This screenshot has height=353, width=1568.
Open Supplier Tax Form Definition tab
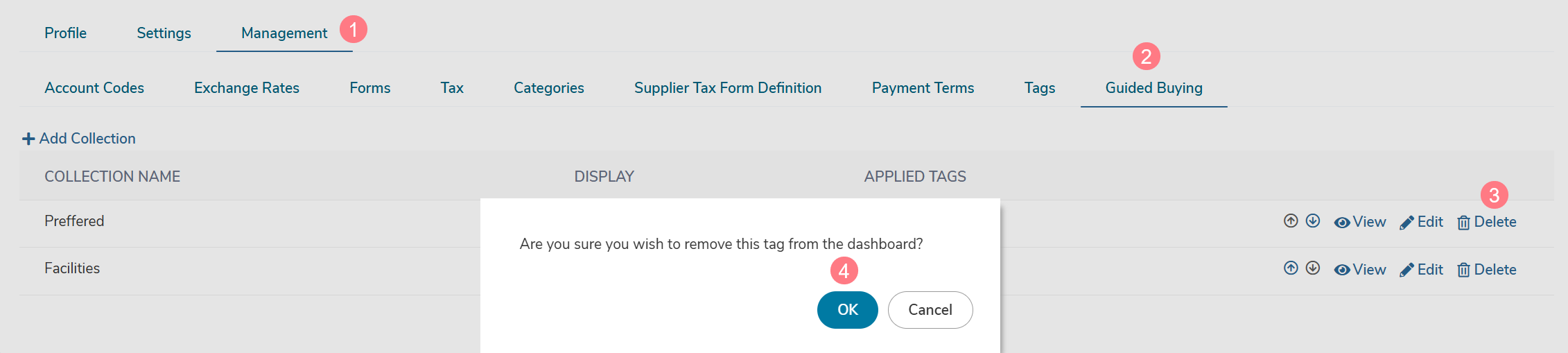[x=728, y=88]
